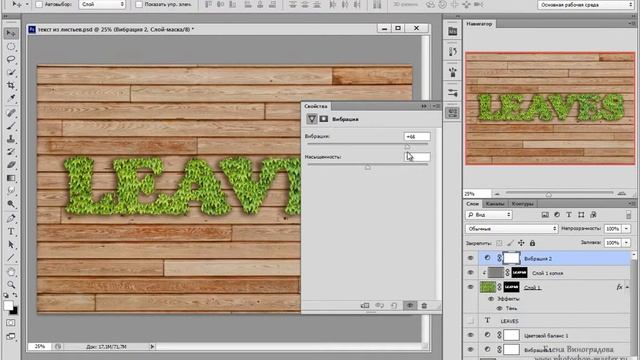Filter layers by type layer icon
The width and height of the screenshot is (640, 360).
(569, 215)
